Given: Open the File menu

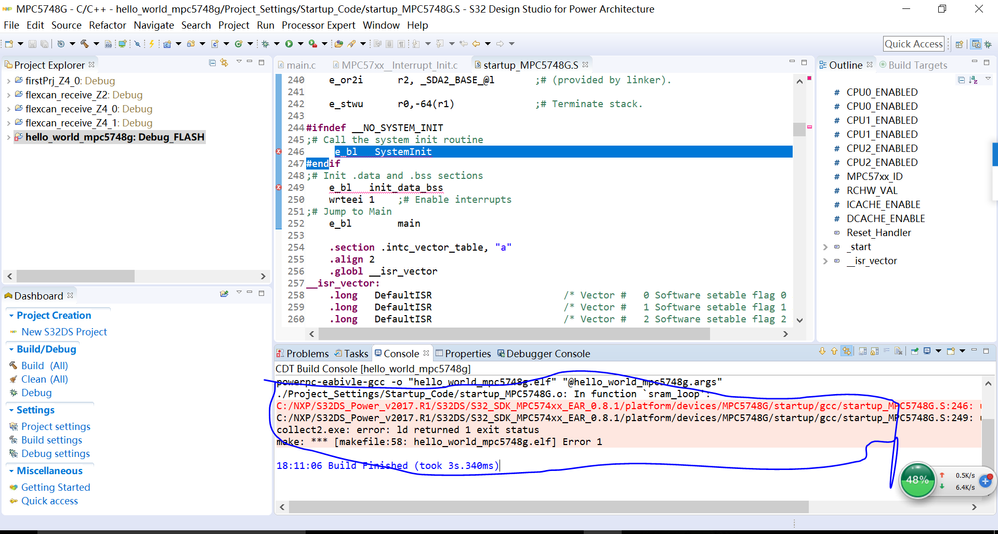Looking at the screenshot, I should point(11,25).
